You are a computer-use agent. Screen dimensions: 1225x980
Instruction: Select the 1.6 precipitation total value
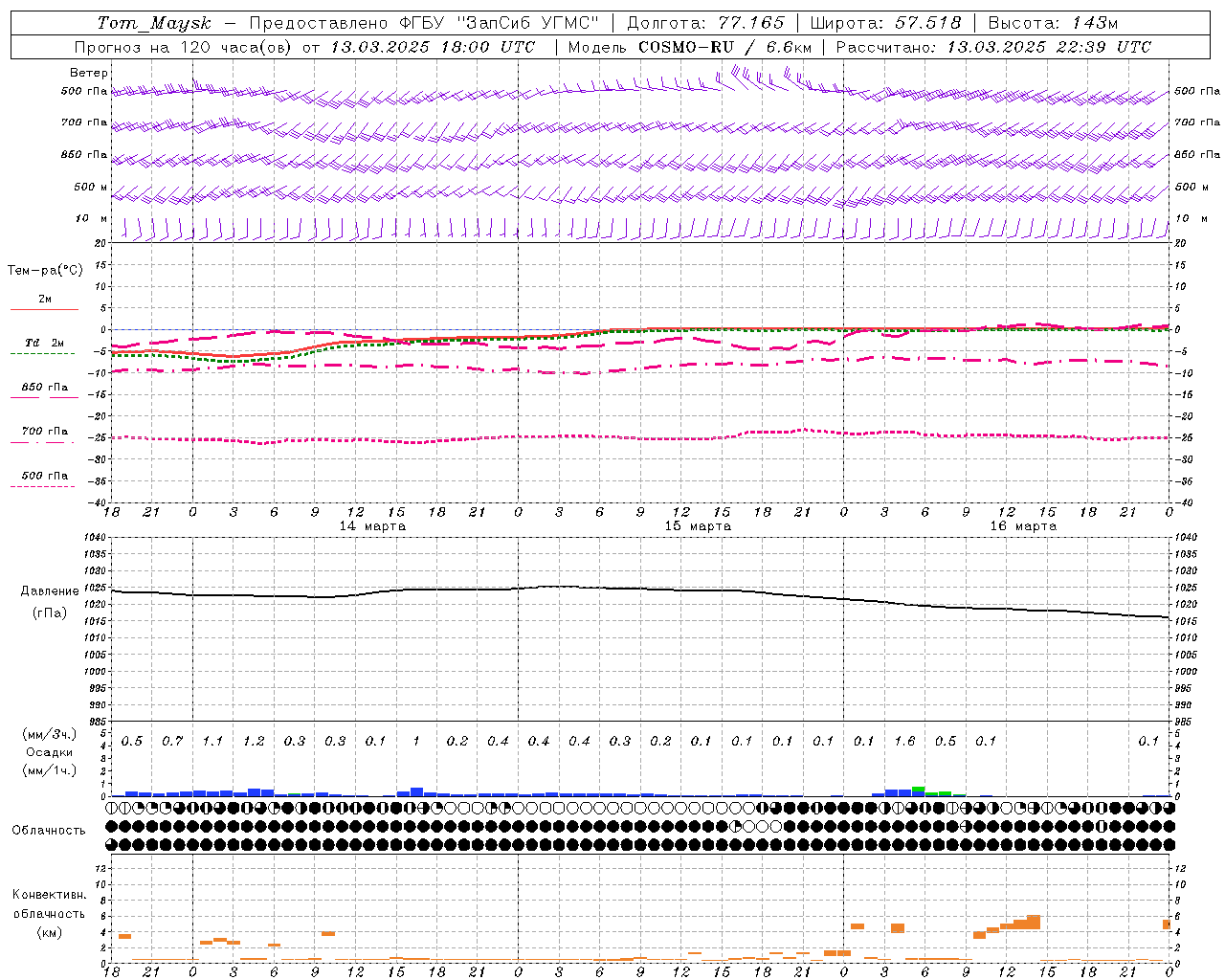coord(904,742)
